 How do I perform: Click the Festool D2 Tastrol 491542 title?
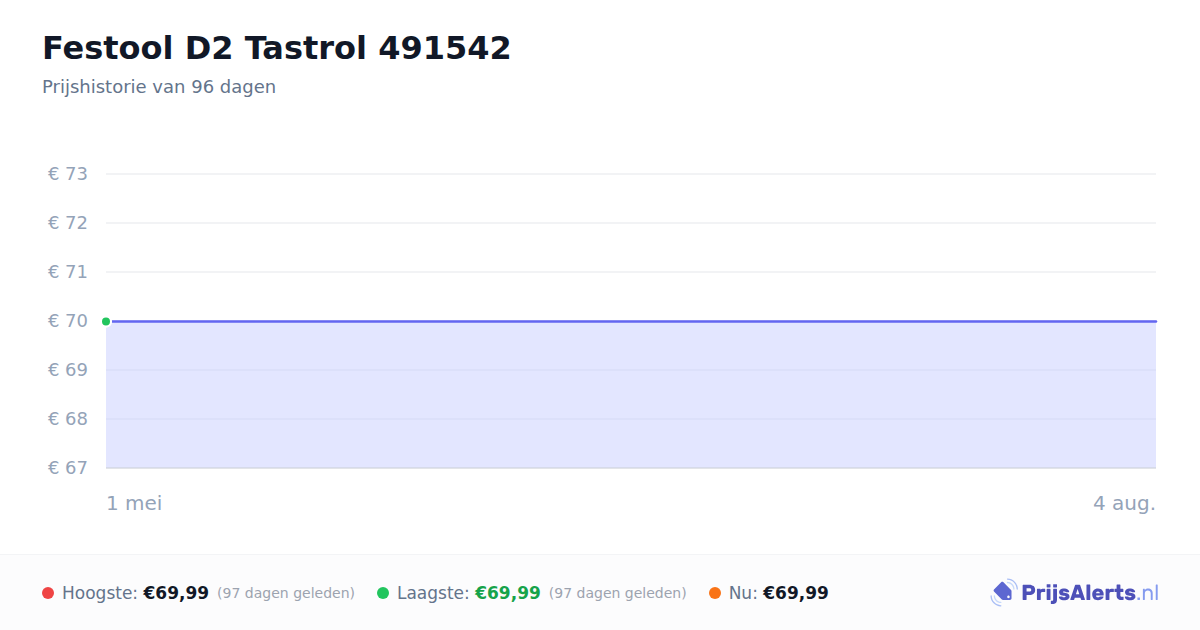pos(276,48)
